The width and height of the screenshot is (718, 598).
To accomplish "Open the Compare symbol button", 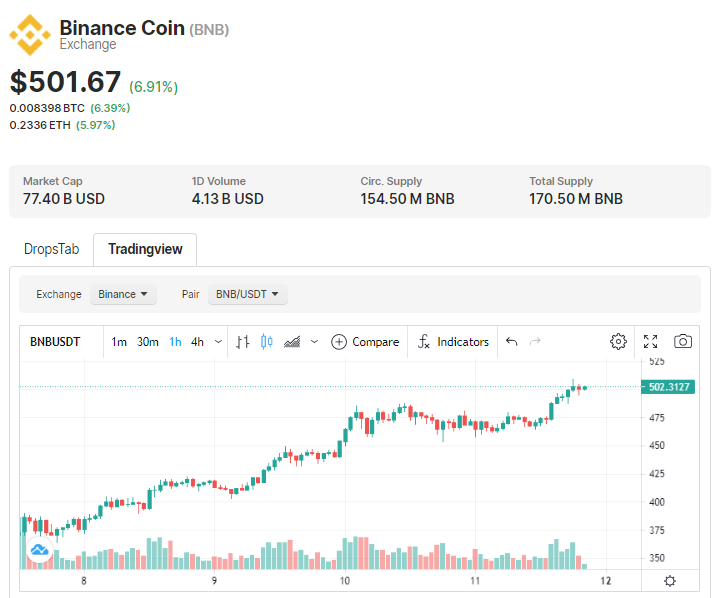I will click(365, 342).
